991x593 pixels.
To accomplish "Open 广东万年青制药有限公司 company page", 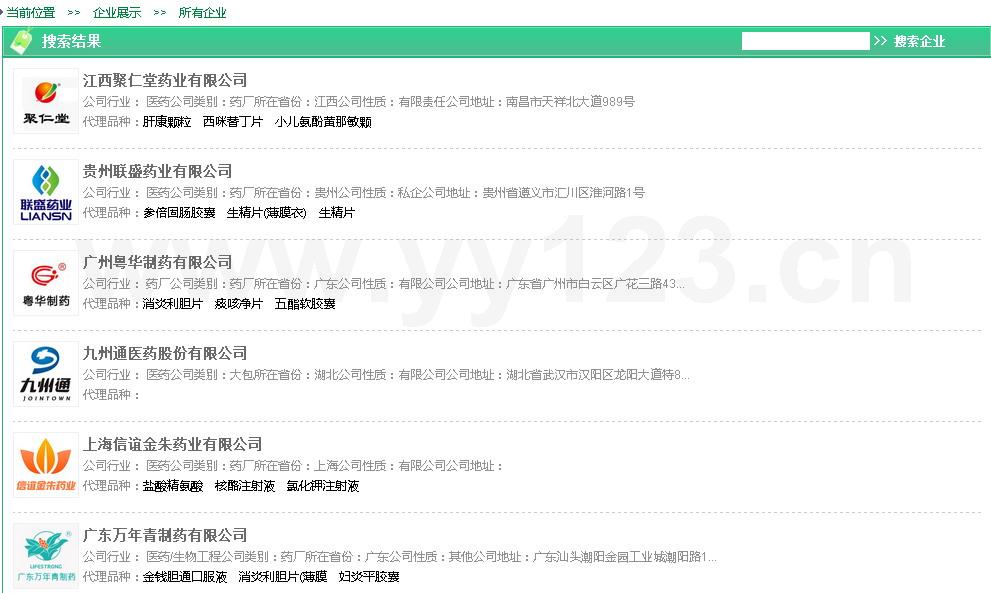I will click(x=165, y=535).
